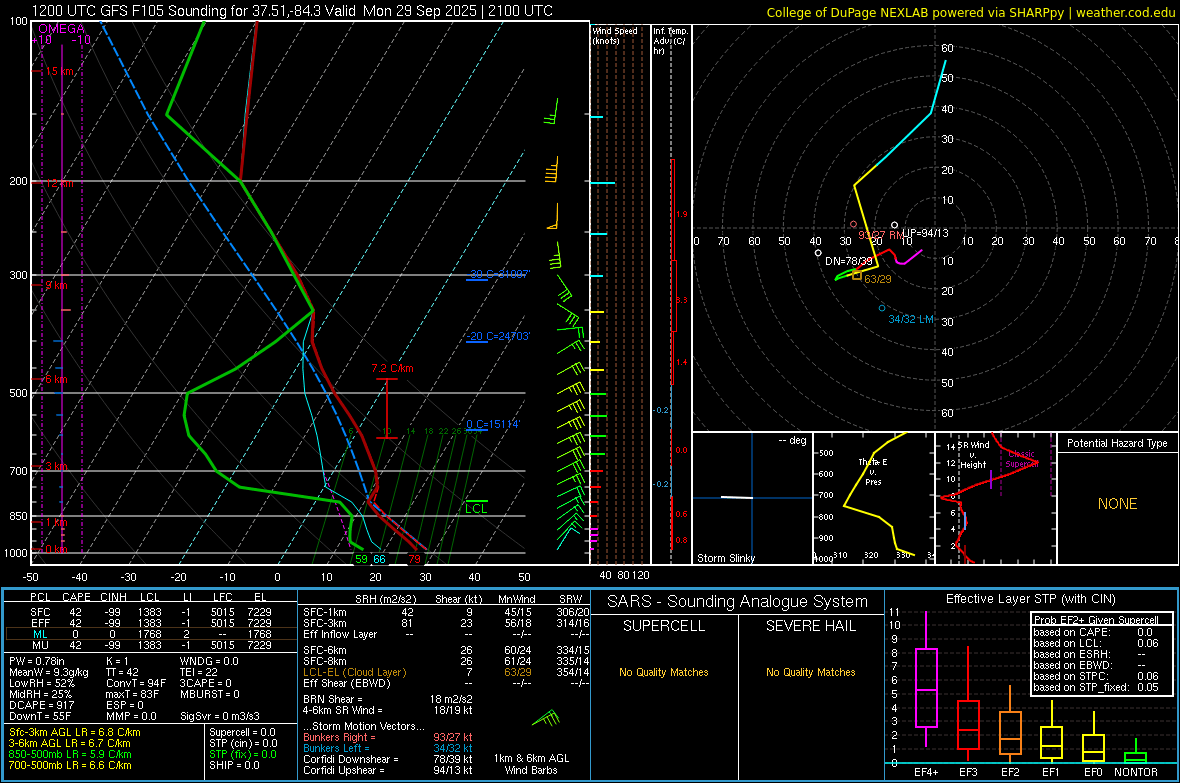This screenshot has height=783, width=1180.
Task: Click the UP=94/13 hodograph label
Action: (x=925, y=233)
